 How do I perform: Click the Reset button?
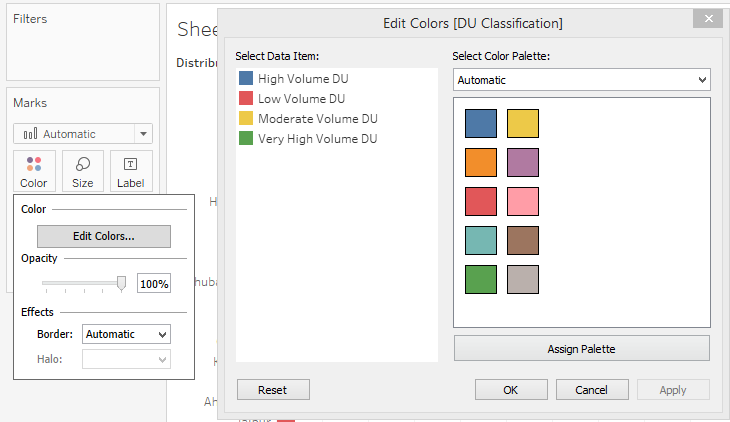coord(273,390)
